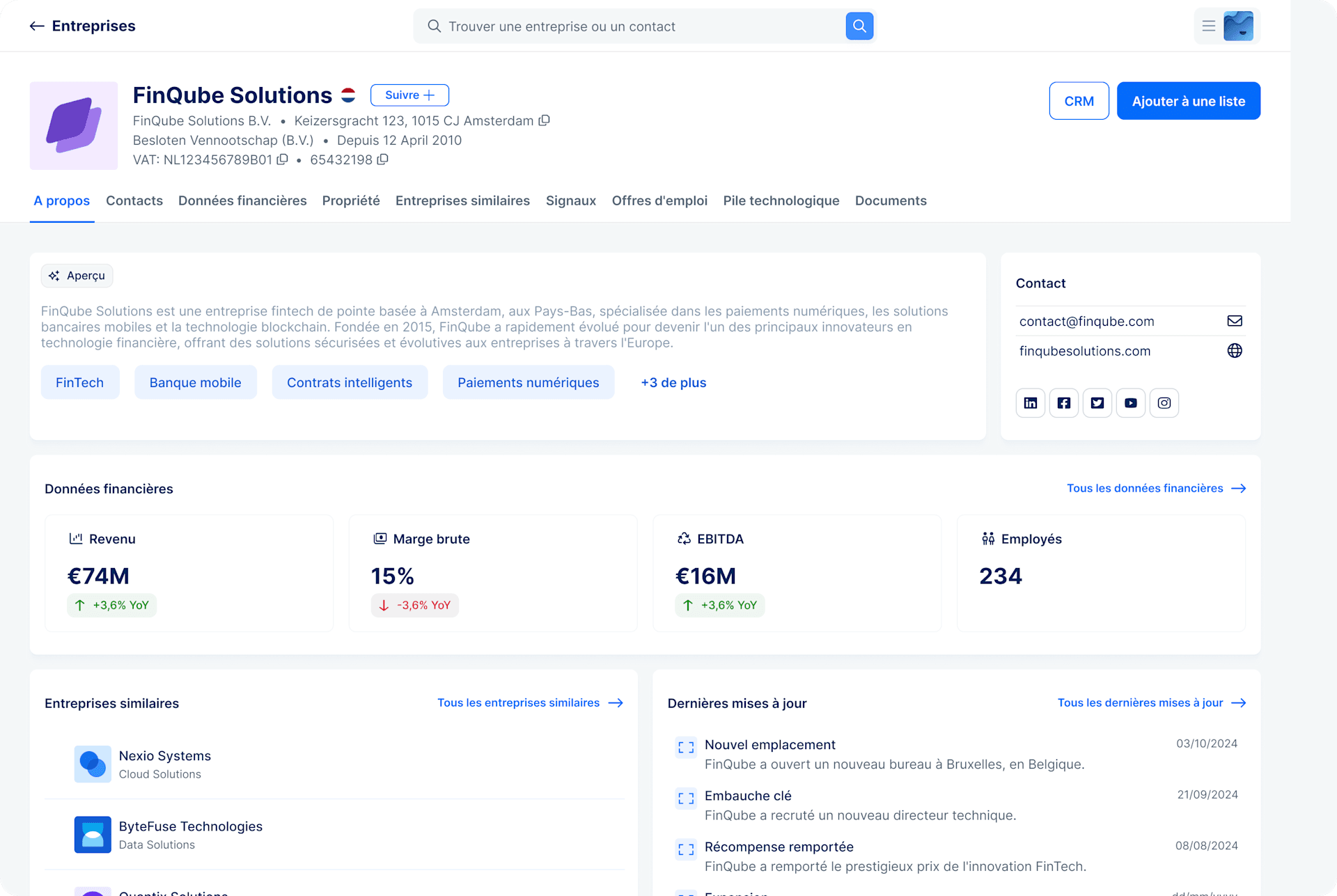1337x896 pixels.
Task: Expand tags with +3 de plus
Action: [673, 383]
